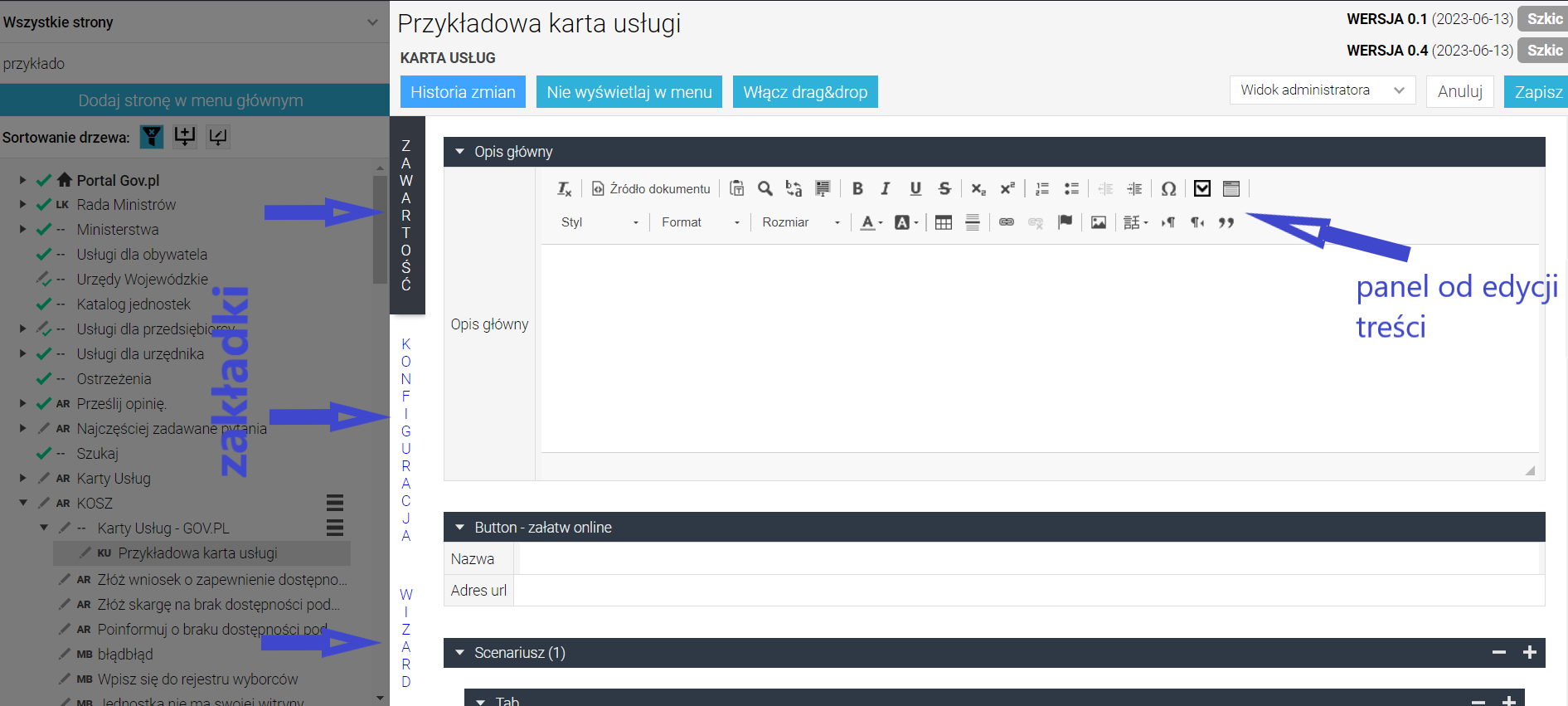The image size is (1568, 706).
Task: Select the ZAWARTOŚĆ vertical tab
Action: (406, 215)
